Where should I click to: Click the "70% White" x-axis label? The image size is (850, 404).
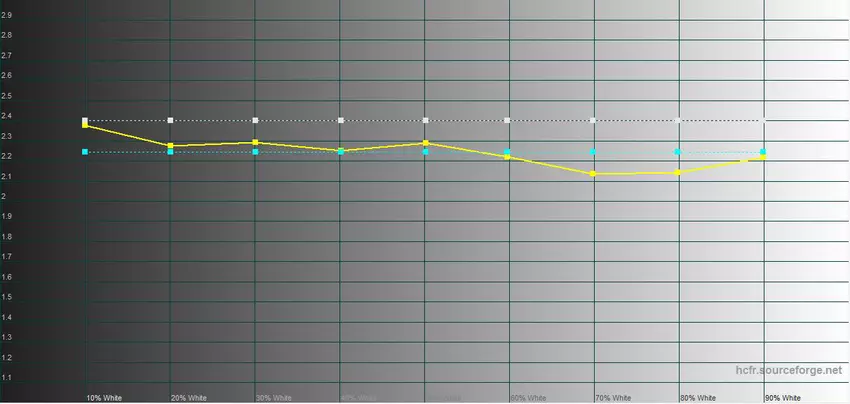[x=613, y=397]
